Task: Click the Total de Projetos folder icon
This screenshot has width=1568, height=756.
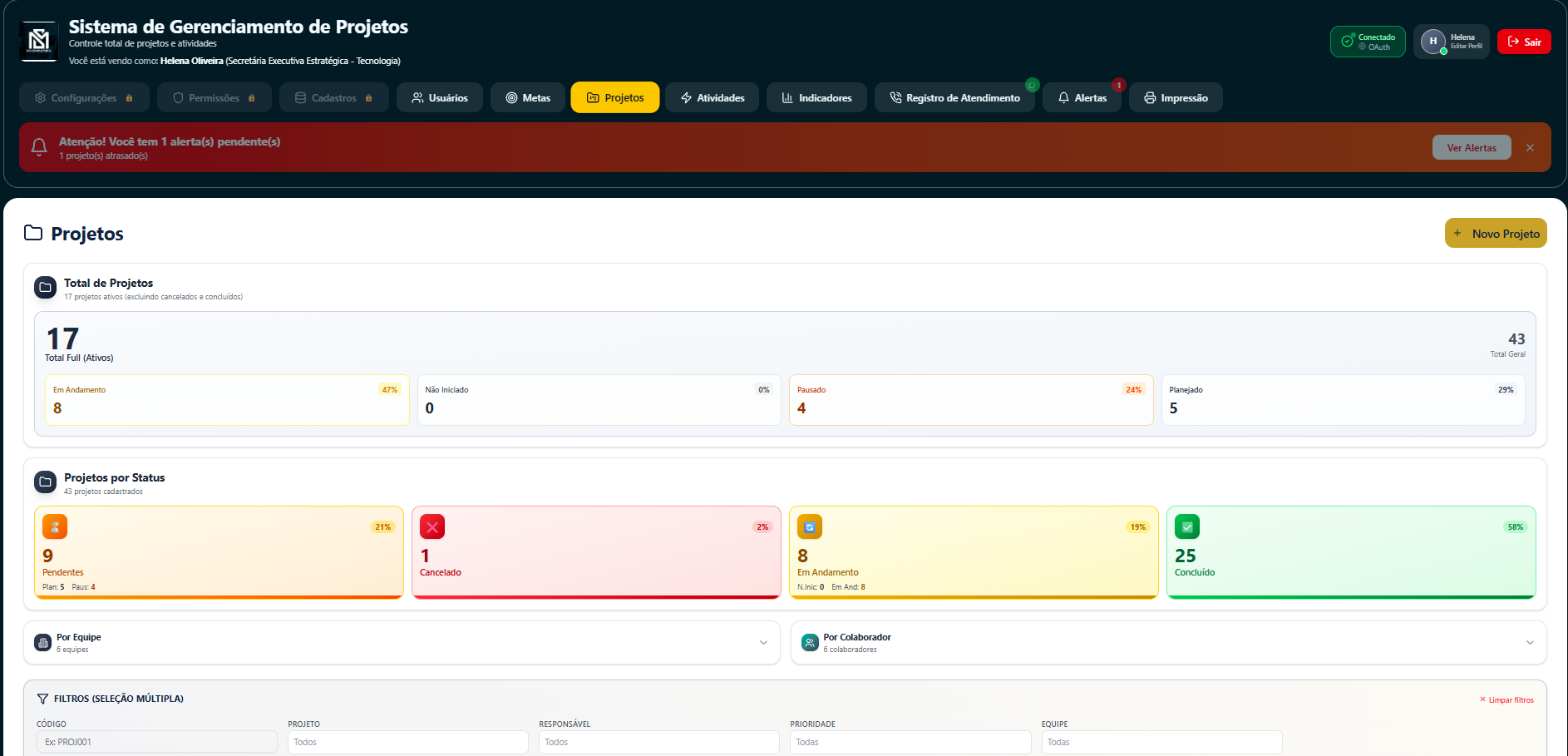Action: tap(46, 287)
